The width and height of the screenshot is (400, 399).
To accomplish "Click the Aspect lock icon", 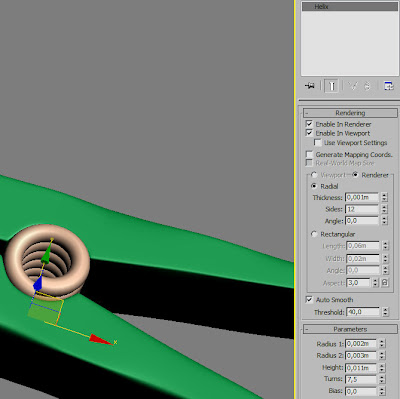I will [x=385, y=283].
